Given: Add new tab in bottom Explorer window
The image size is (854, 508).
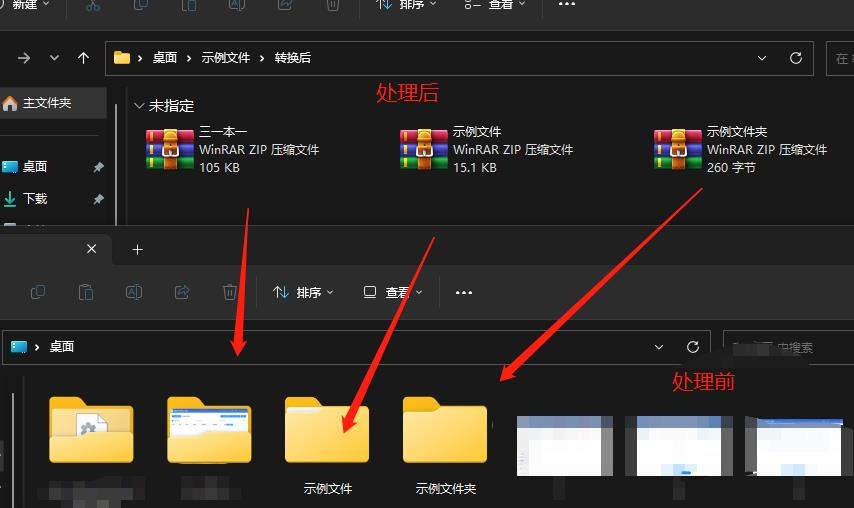Looking at the screenshot, I should pos(137,249).
